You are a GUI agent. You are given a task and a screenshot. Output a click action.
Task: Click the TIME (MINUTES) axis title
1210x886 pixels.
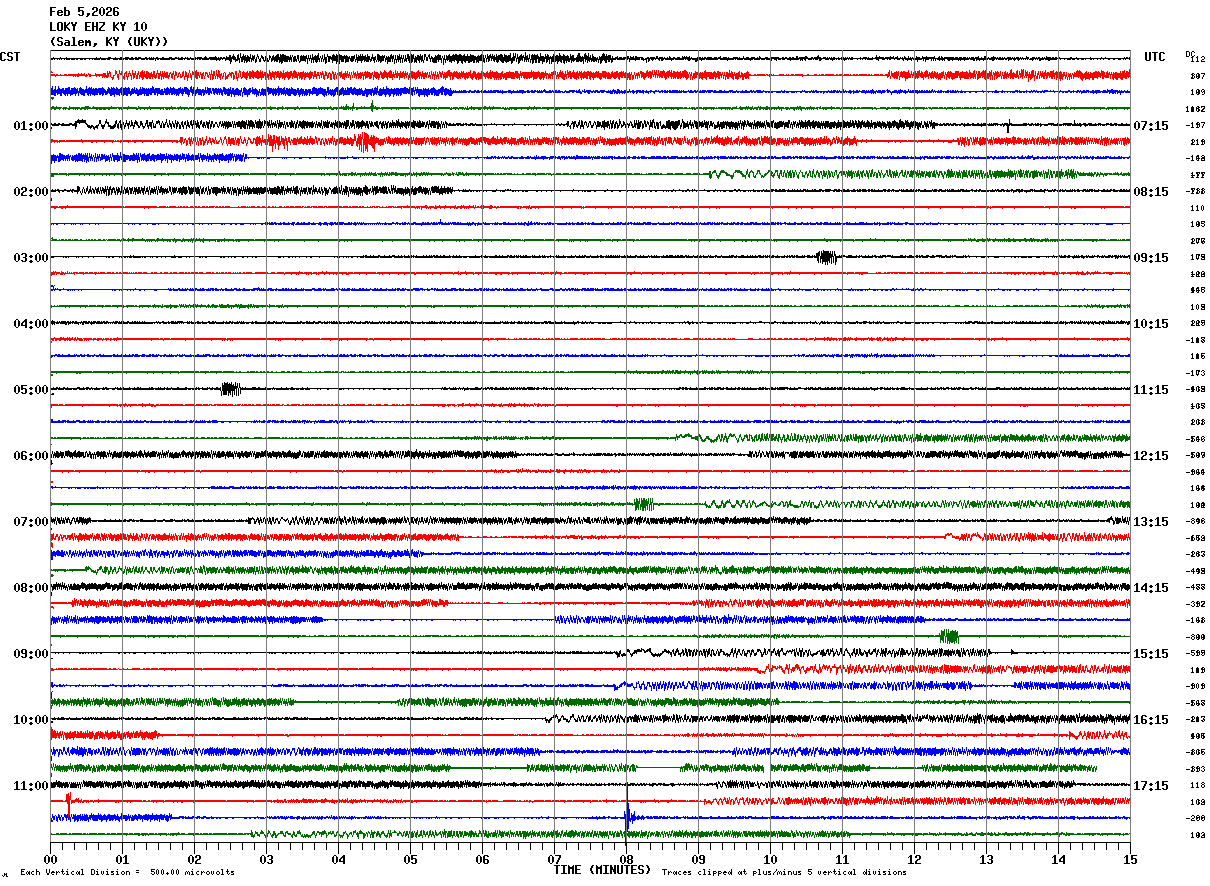click(x=602, y=870)
